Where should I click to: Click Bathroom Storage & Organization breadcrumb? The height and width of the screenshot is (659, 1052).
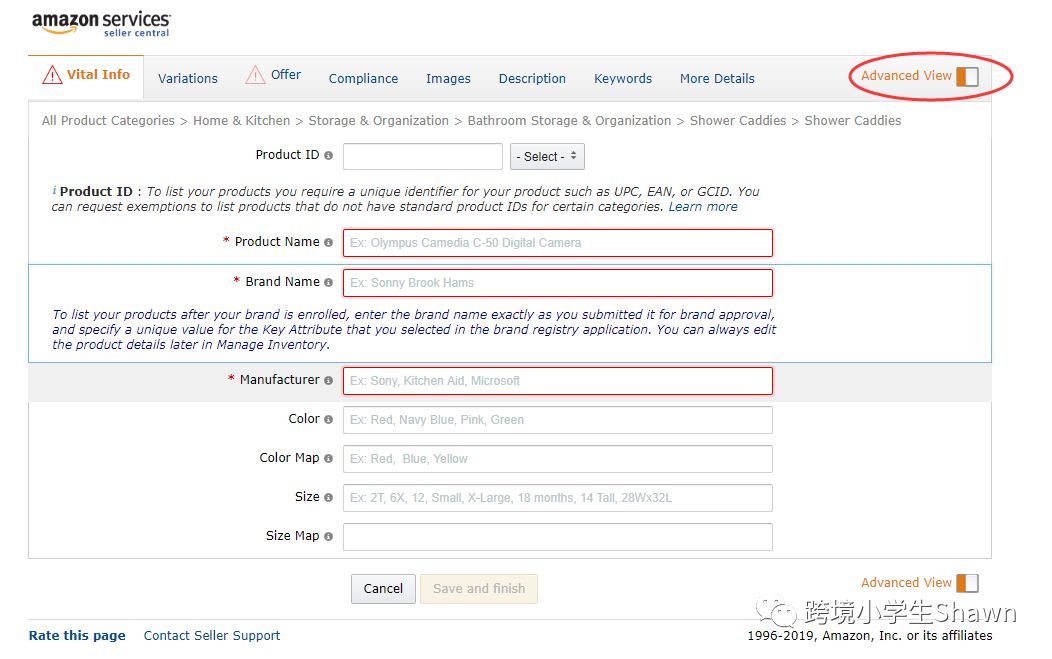point(569,121)
